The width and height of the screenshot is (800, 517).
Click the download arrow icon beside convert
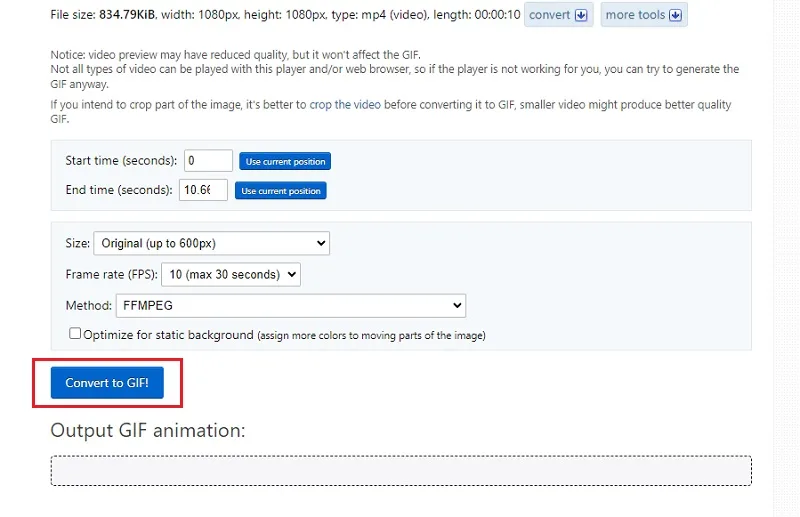click(581, 15)
